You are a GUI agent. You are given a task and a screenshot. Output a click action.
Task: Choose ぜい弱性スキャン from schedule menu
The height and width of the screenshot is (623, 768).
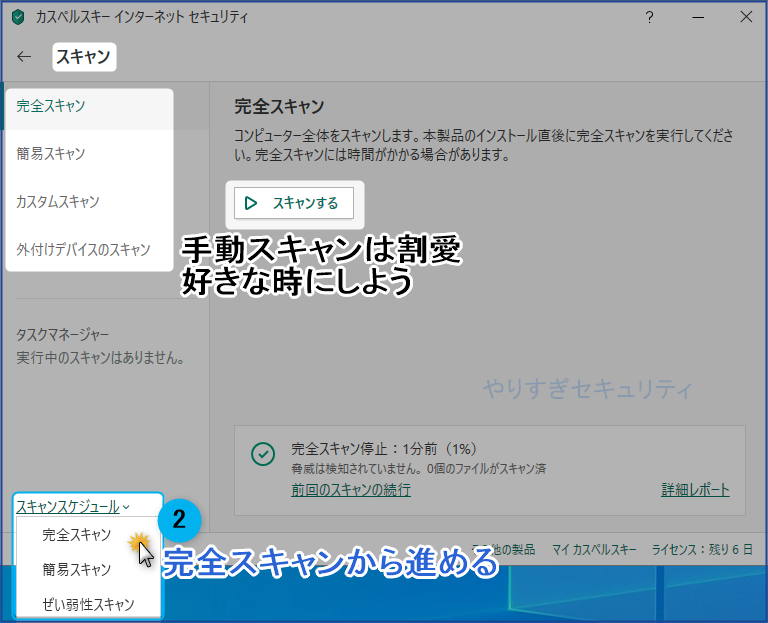click(88, 604)
